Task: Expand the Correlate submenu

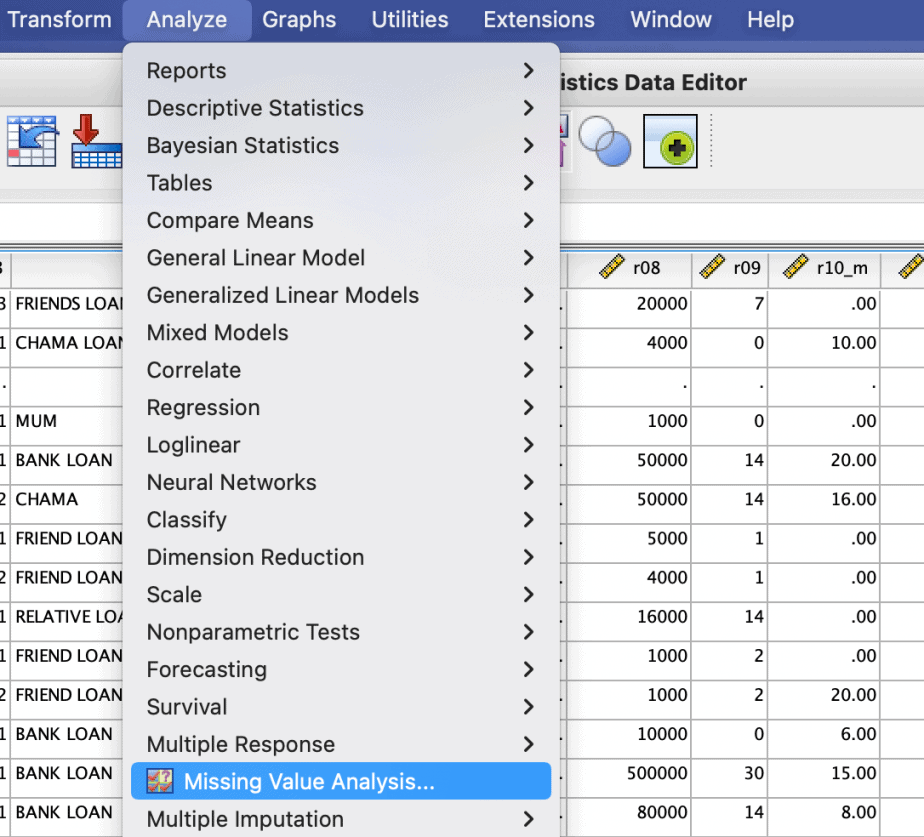Action: coord(341,370)
